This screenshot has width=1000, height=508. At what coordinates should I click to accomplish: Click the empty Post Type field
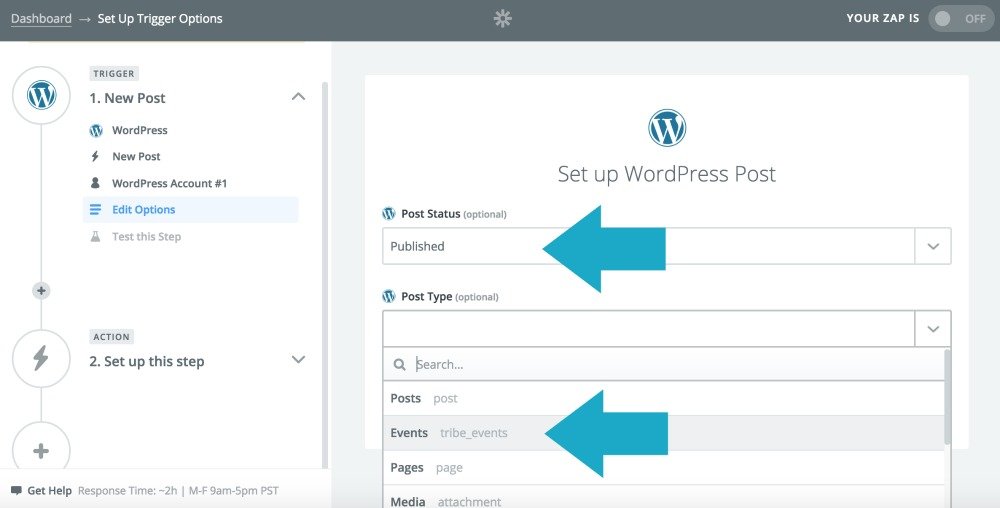click(x=648, y=329)
